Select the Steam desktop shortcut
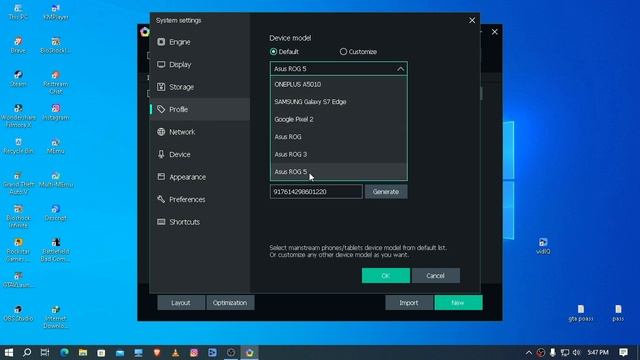Image resolution: width=640 pixels, height=360 pixels. (18, 79)
